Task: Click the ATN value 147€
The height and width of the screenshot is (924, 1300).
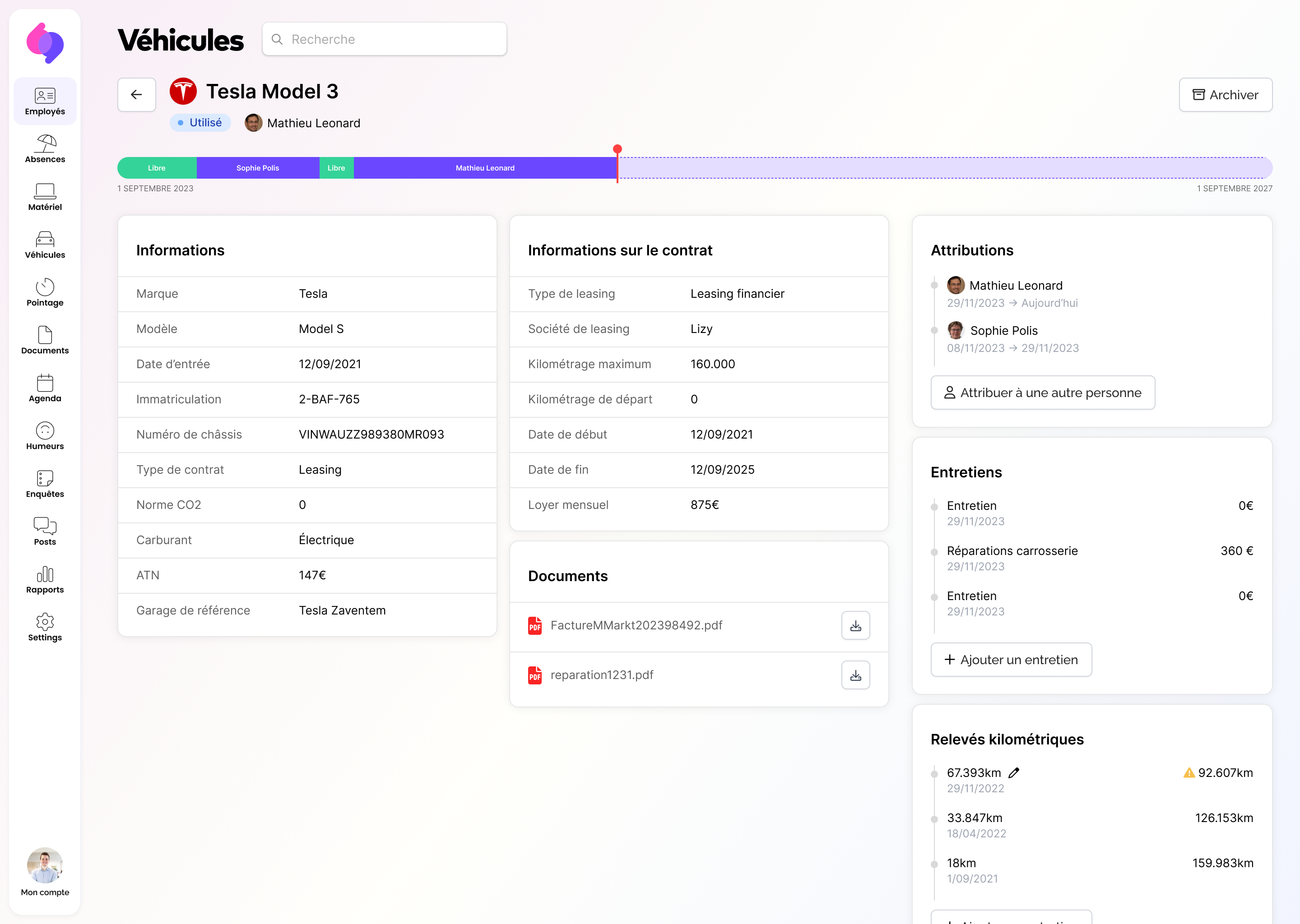Action: 312,575
